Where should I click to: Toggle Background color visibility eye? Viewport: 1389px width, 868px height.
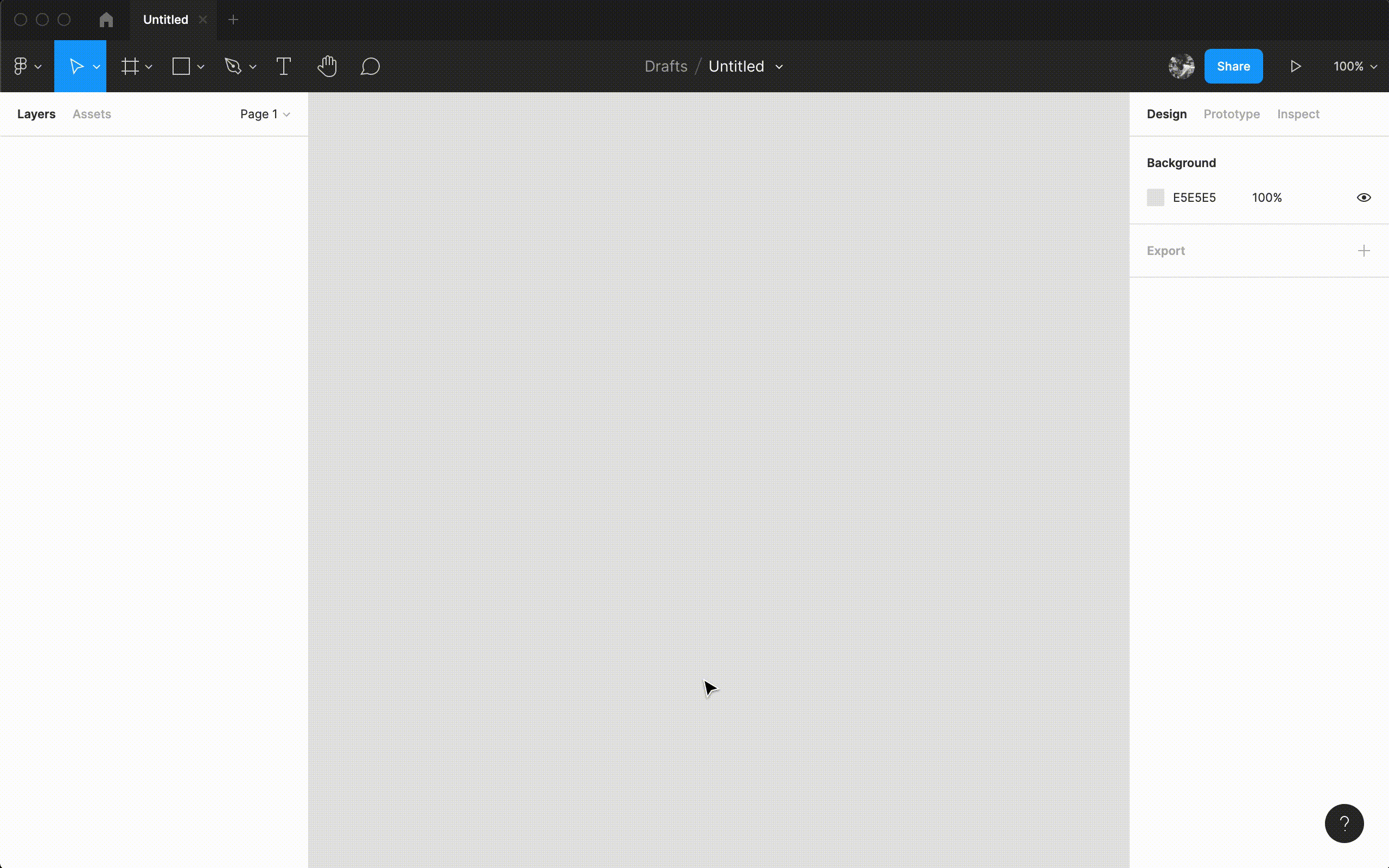point(1363,197)
